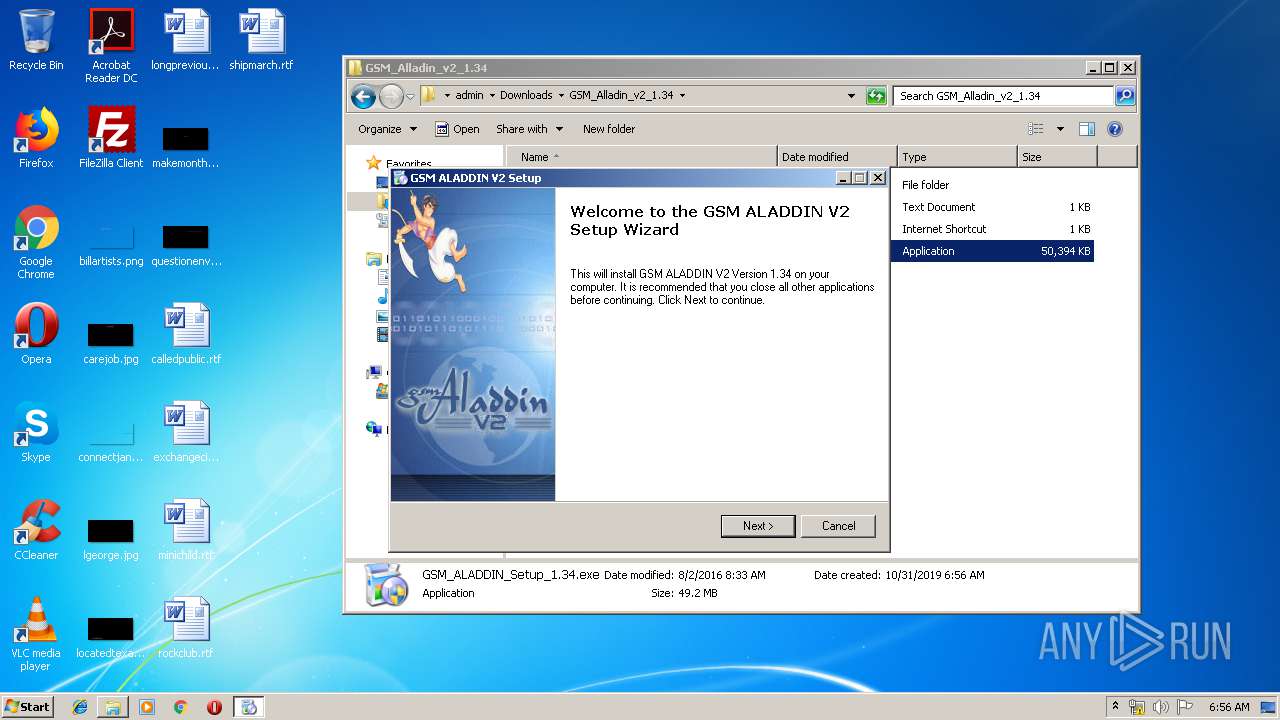Viewport: 1280px width, 720px height.
Task: Click the Action Center flag tray icon
Action: [1185, 707]
